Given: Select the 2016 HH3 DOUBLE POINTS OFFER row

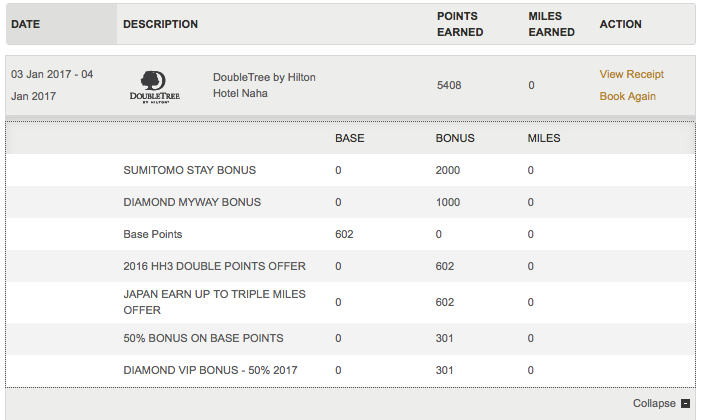Looking at the screenshot, I should click(x=351, y=266).
